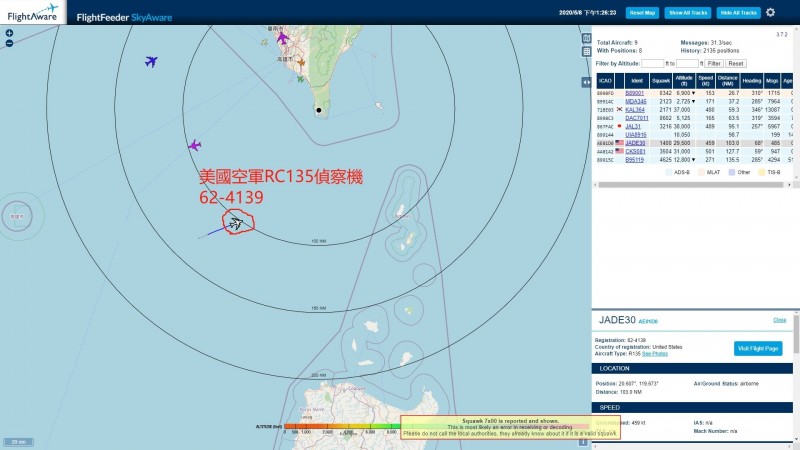Toggle the sidebar with double-arrow button

click(587, 82)
